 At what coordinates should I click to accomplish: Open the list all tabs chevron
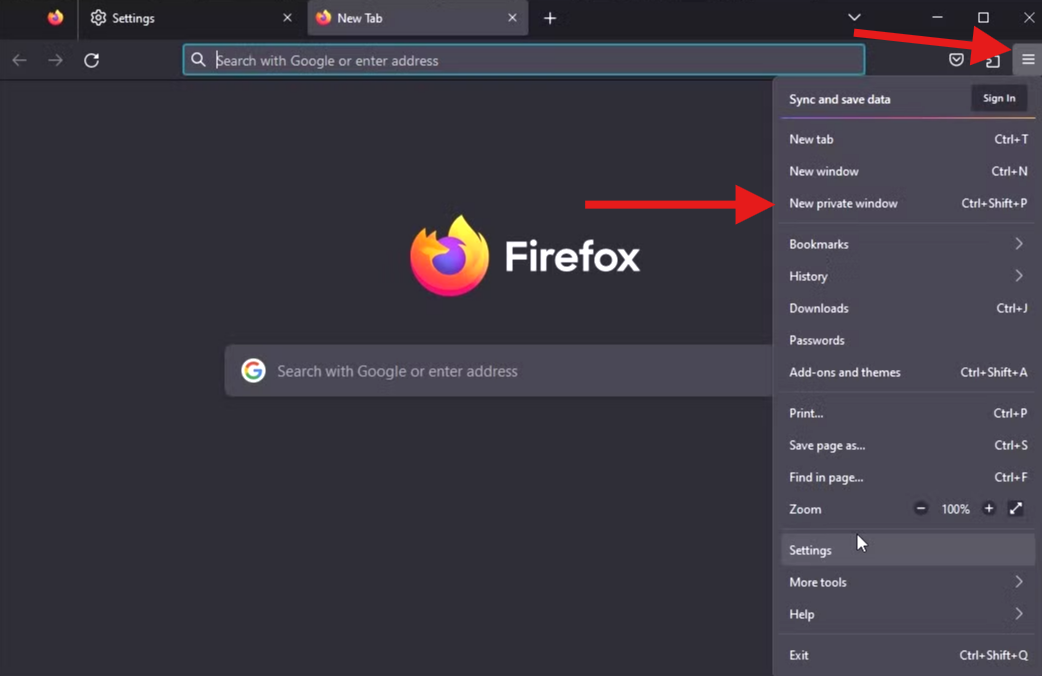[x=854, y=17]
